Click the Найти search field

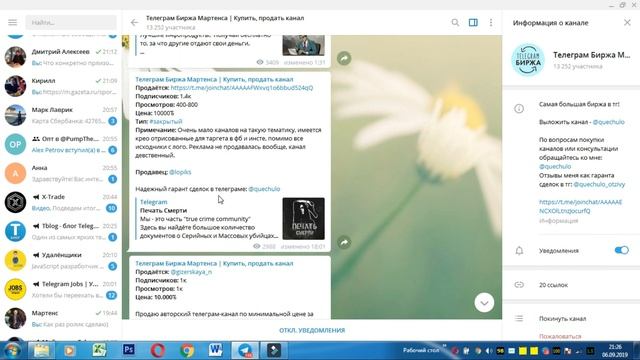[71, 22]
